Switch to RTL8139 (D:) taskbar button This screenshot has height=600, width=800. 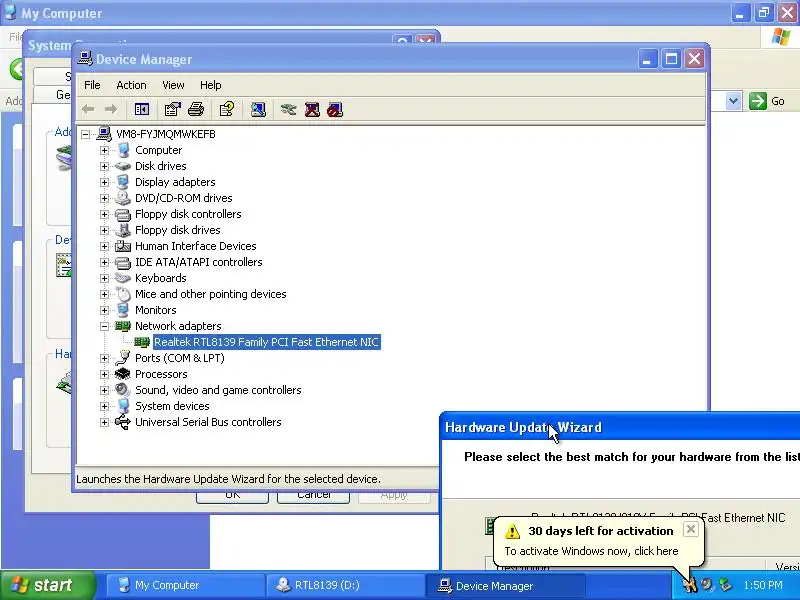point(345,585)
